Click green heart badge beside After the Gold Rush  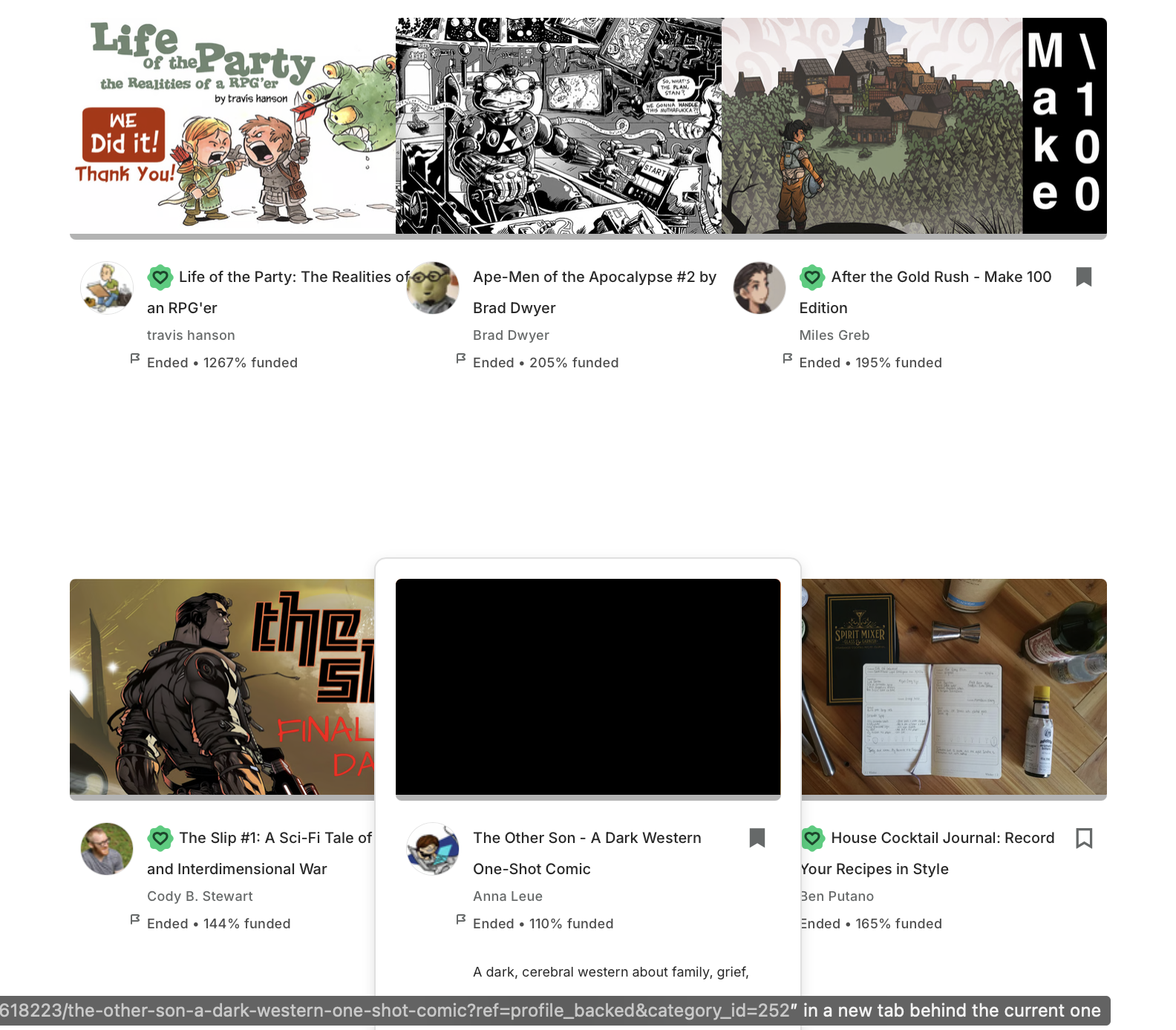[x=812, y=278]
